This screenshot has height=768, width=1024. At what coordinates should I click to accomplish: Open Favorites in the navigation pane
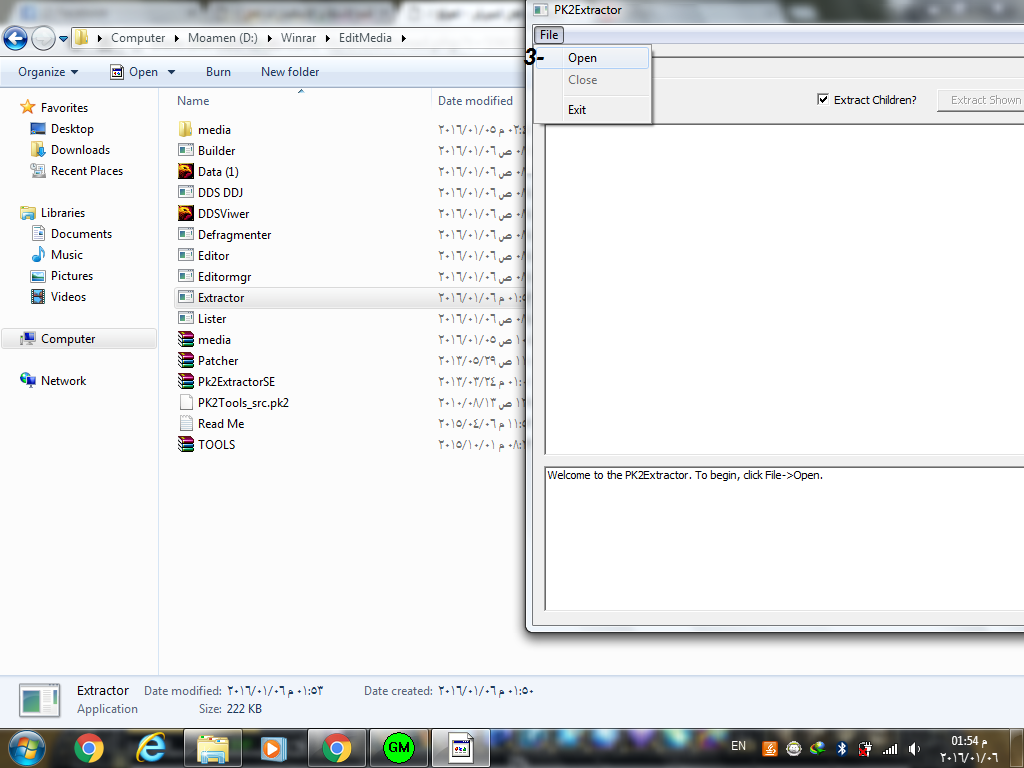(64, 107)
